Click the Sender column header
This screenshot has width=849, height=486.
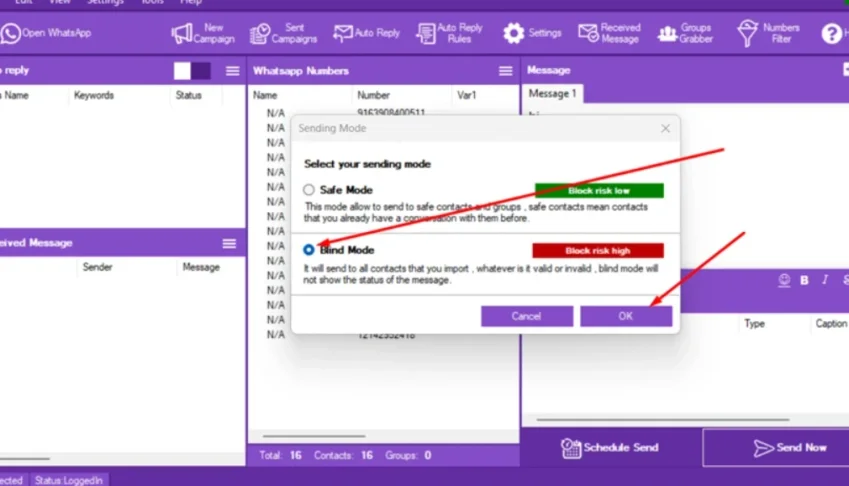pyautogui.click(x=97, y=267)
